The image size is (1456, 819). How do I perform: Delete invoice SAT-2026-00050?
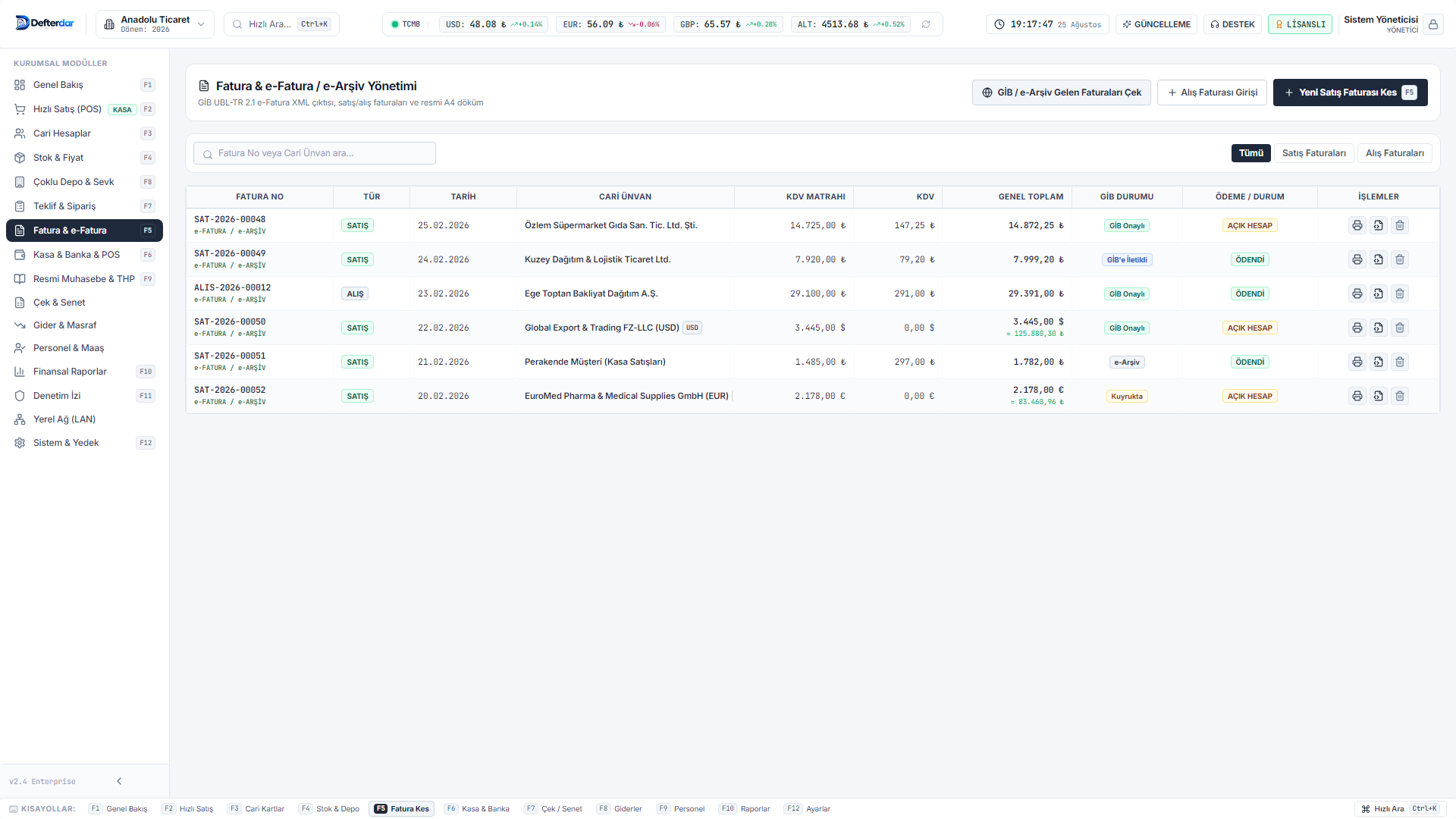click(x=1400, y=328)
